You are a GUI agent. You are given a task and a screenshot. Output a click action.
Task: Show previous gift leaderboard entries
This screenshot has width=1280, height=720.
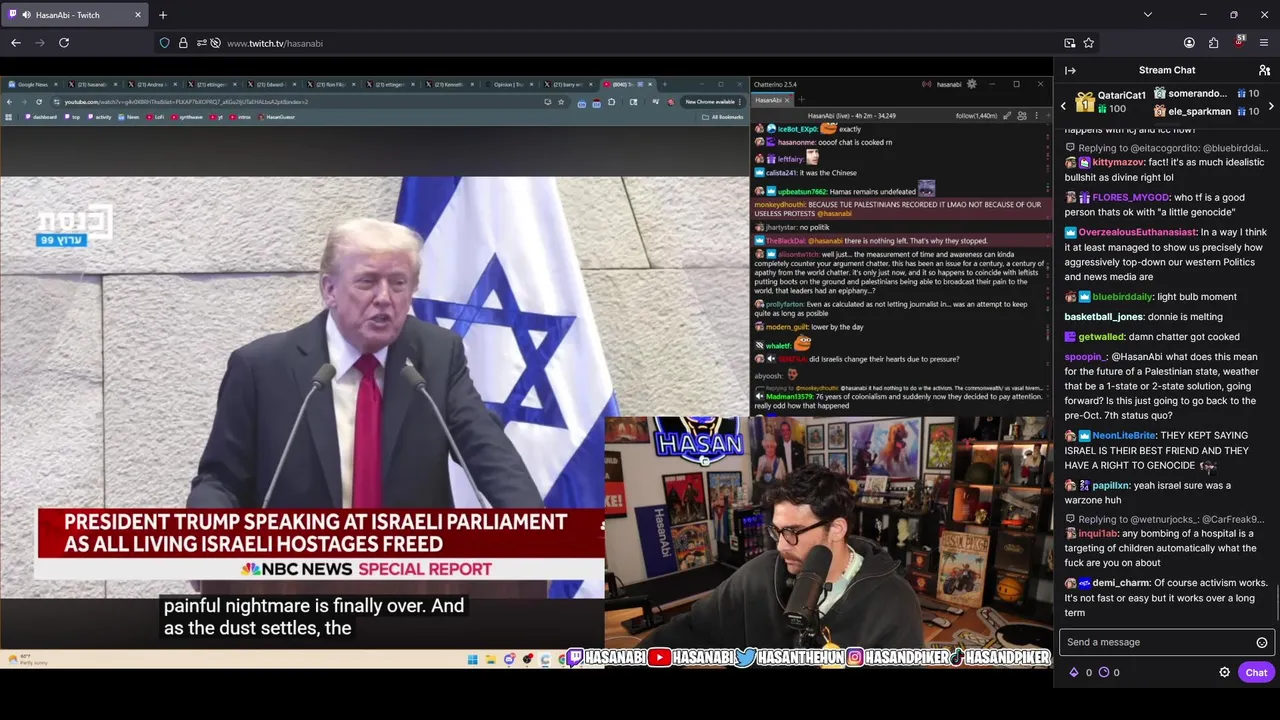pyautogui.click(x=1063, y=105)
